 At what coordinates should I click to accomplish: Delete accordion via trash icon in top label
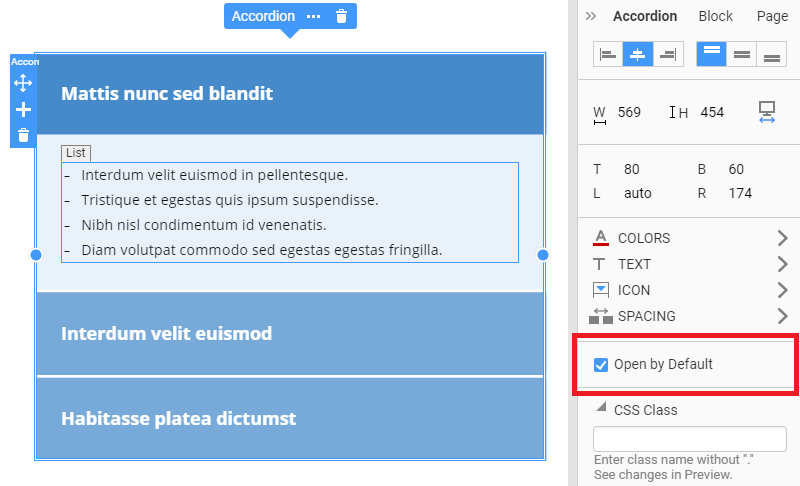point(341,16)
